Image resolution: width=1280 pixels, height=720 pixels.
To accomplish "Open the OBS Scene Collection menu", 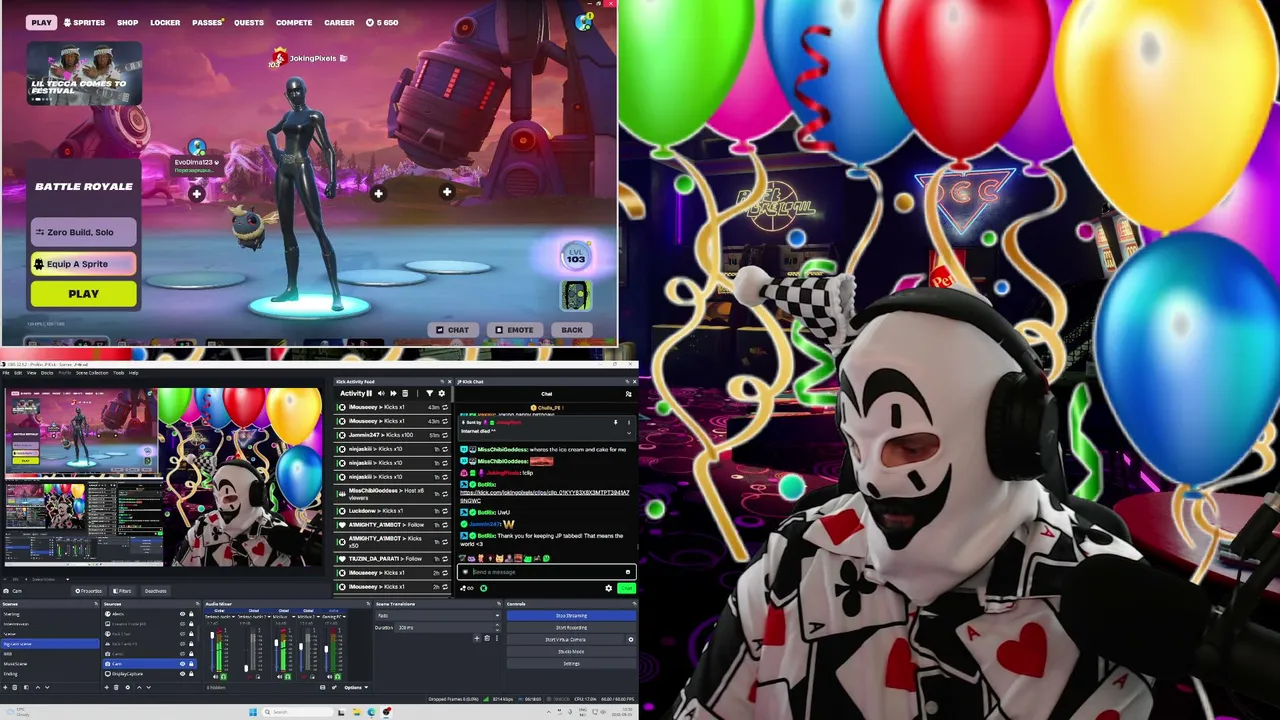I will tap(92, 373).
